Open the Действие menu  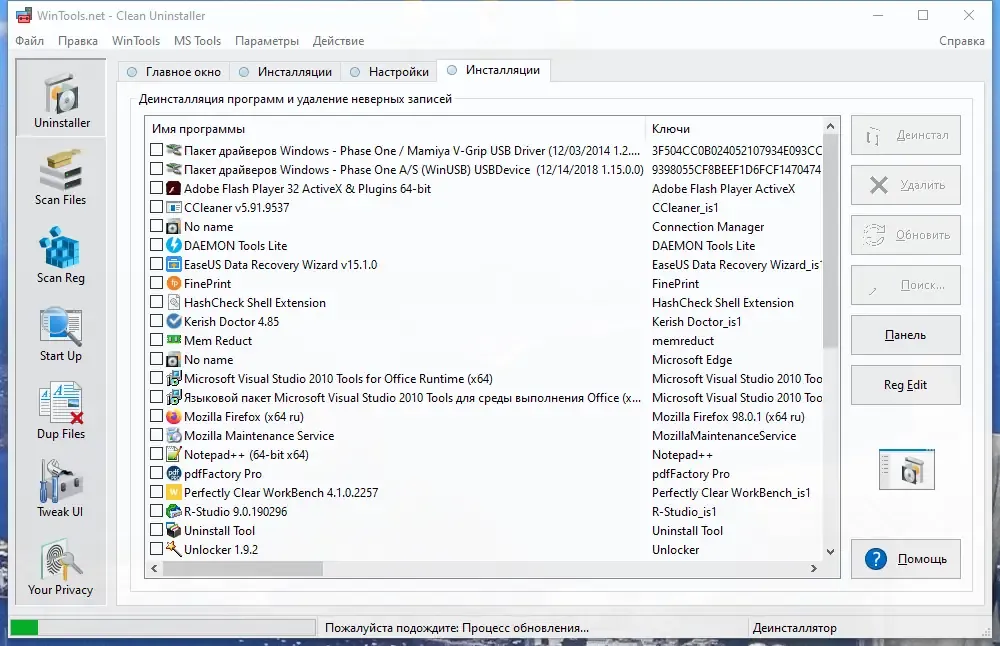tap(339, 41)
